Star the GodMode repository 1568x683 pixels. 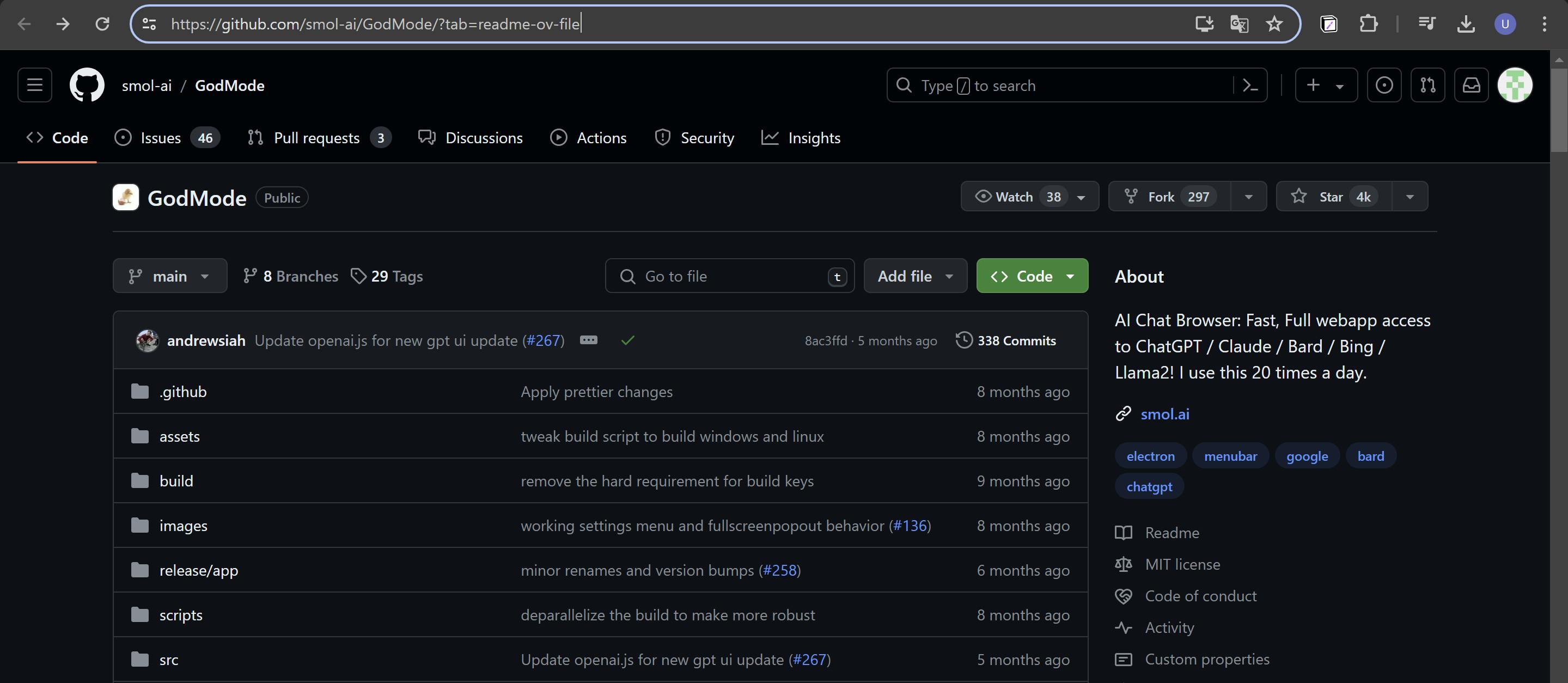pyautogui.click(x=1333, y=197)
